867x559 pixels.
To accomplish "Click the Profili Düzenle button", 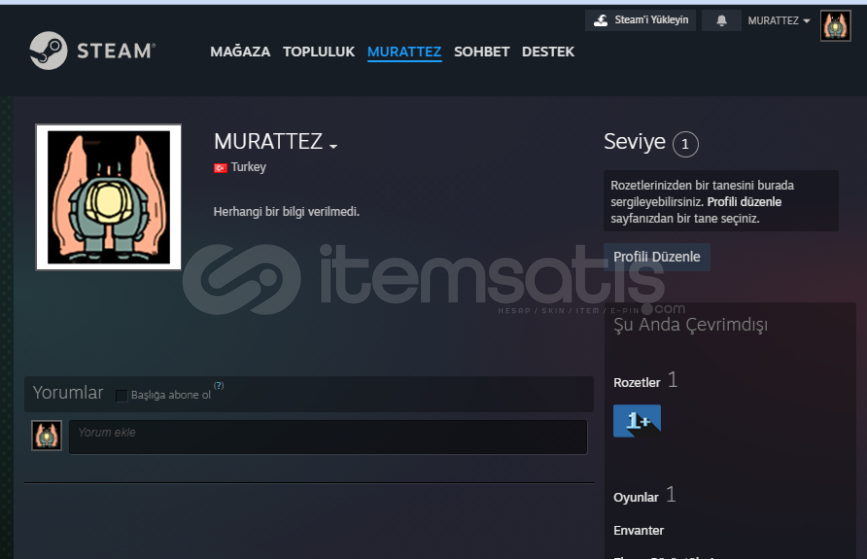I will (657, 257).
